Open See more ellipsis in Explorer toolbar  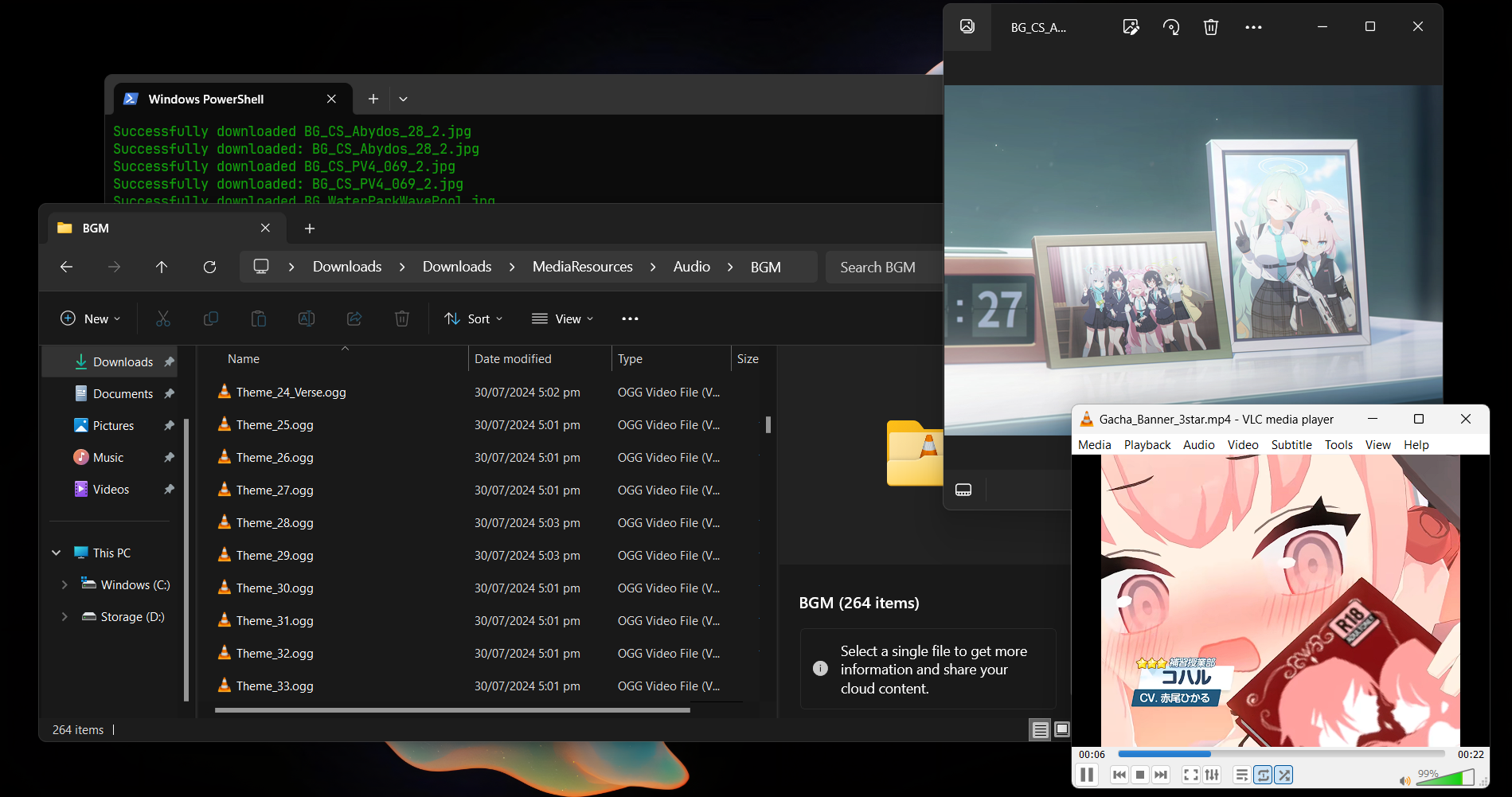point(630,318)
